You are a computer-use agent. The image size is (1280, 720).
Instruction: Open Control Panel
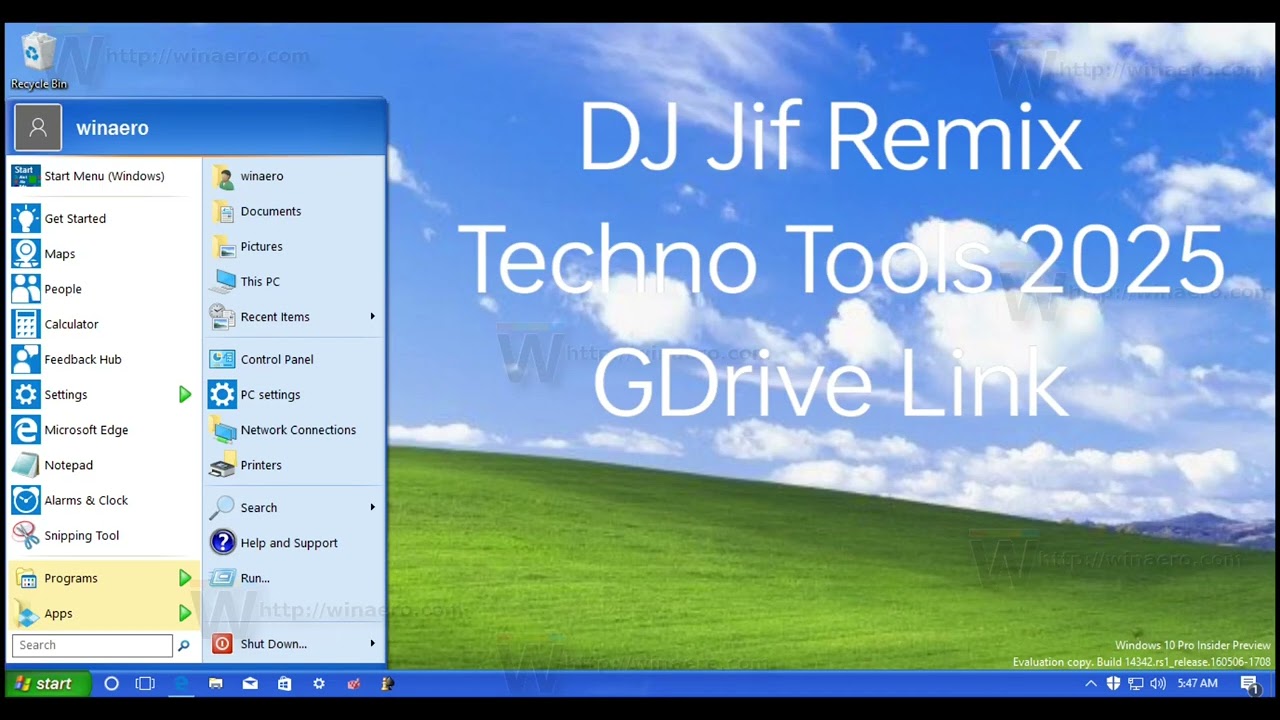[294, 359]
